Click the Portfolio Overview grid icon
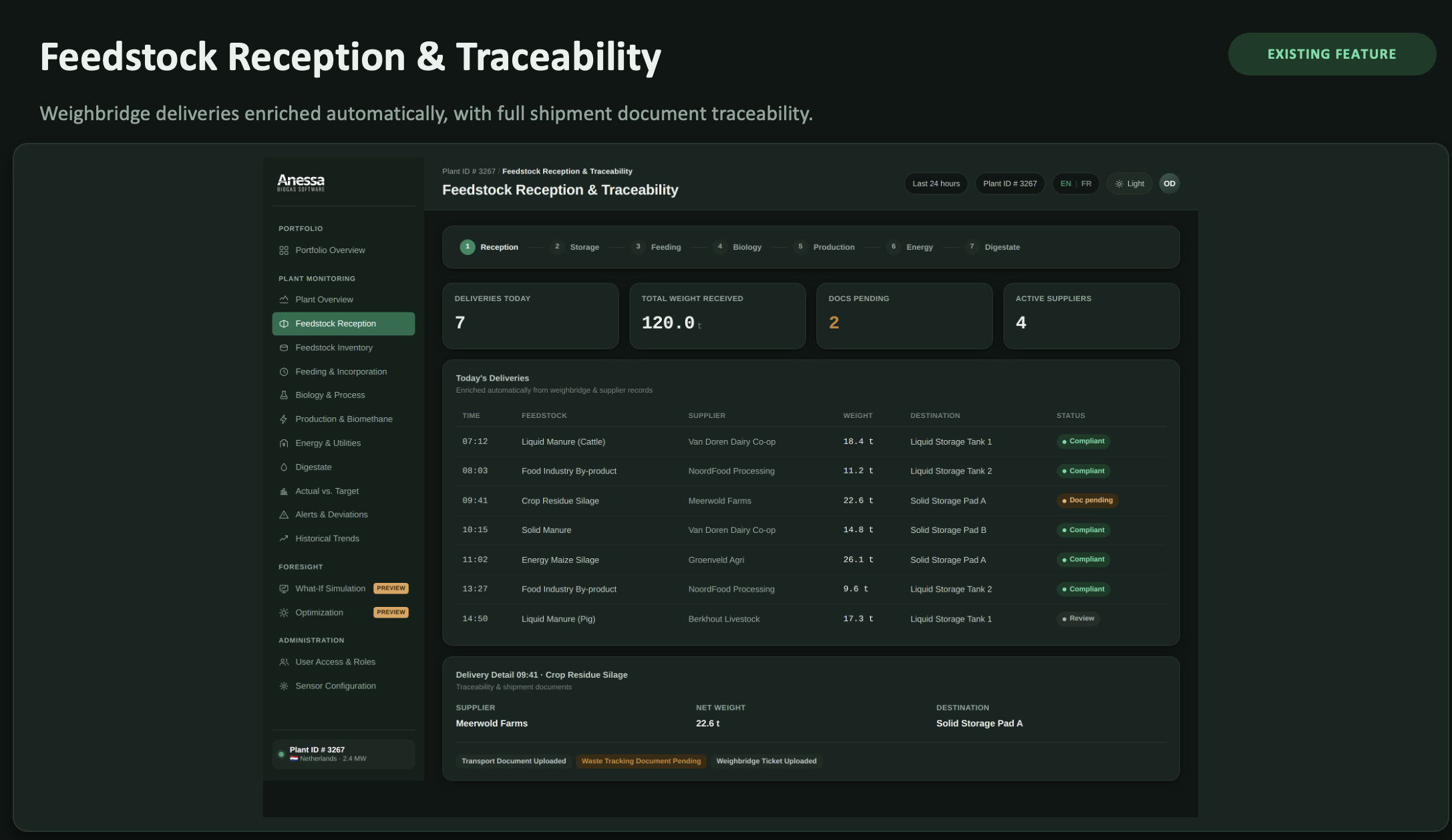 [x=284, y=250]
